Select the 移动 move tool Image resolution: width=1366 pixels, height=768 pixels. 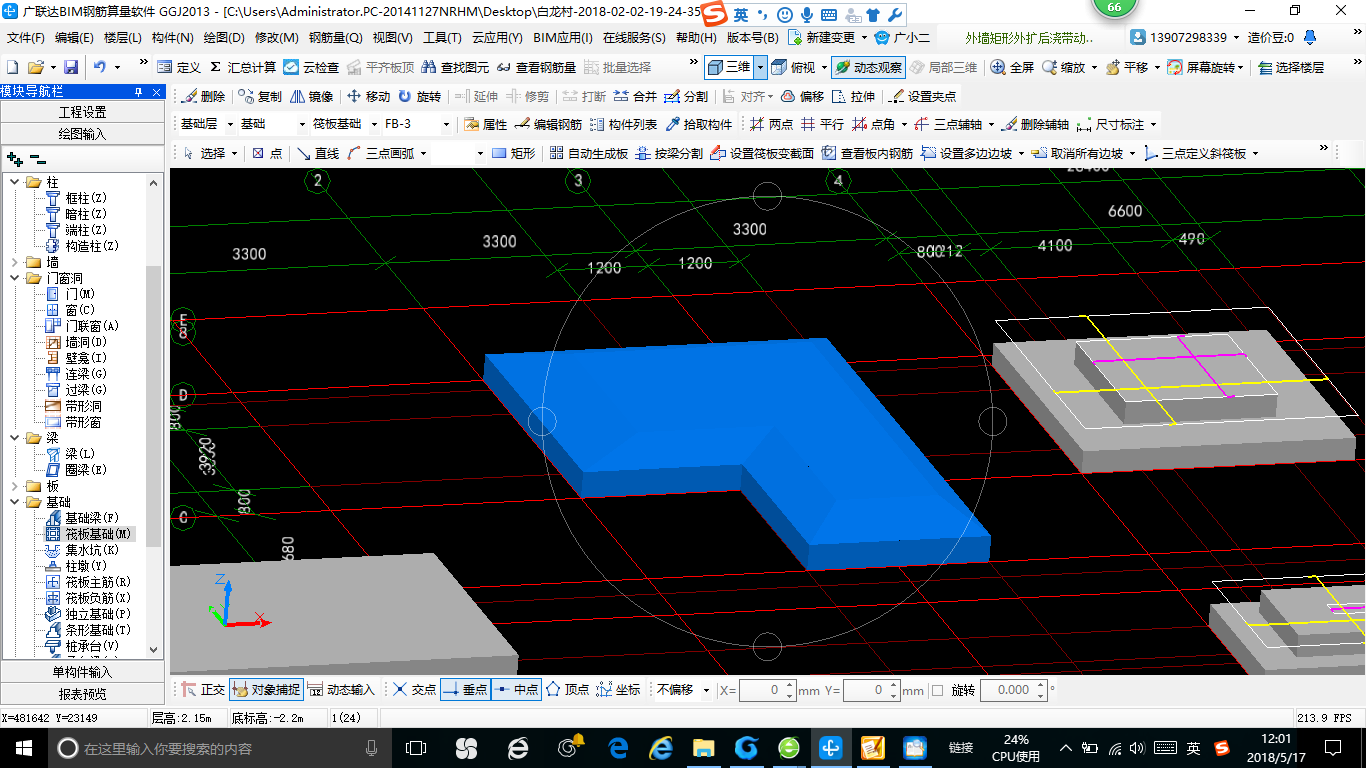tap(368, 97)
